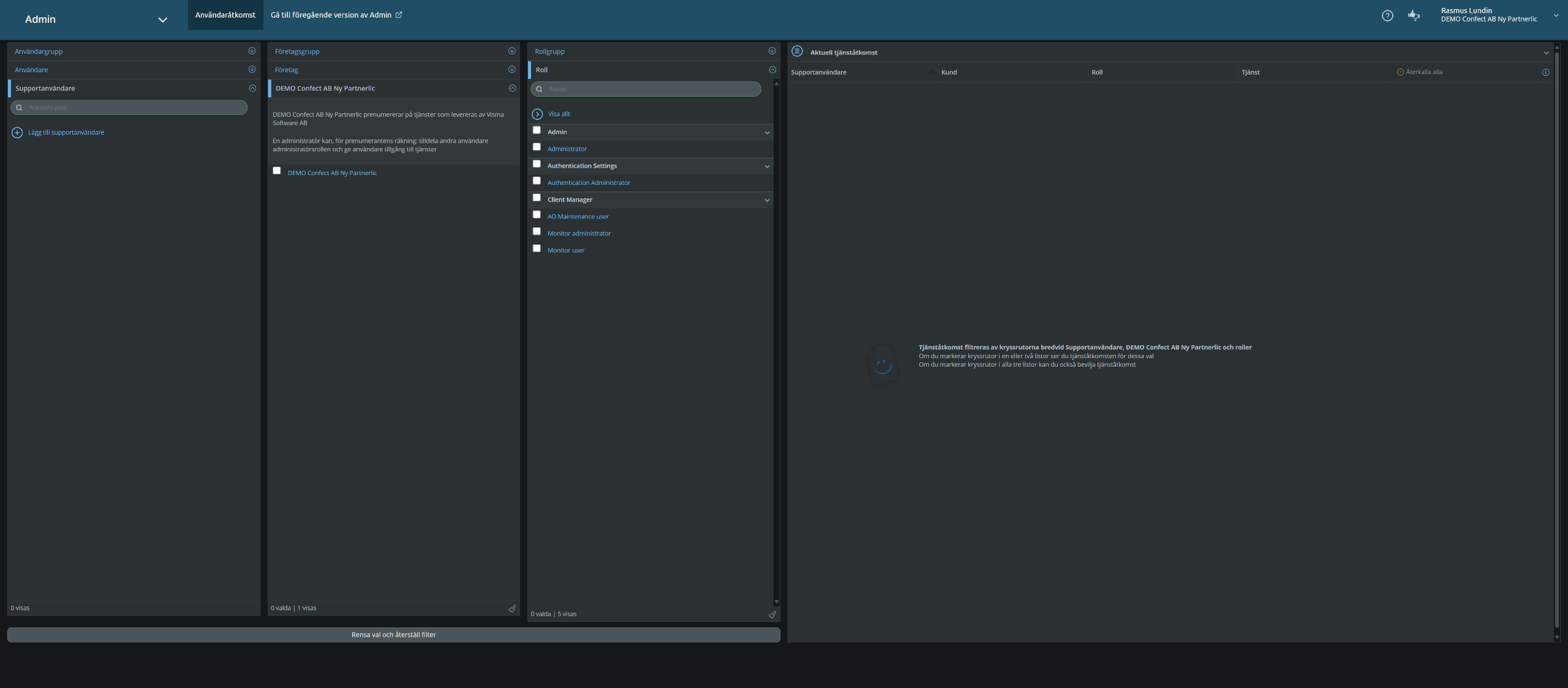Click the Visa allt arrow icon
This screenshot has width=1568, height=688.
[537, 114]
